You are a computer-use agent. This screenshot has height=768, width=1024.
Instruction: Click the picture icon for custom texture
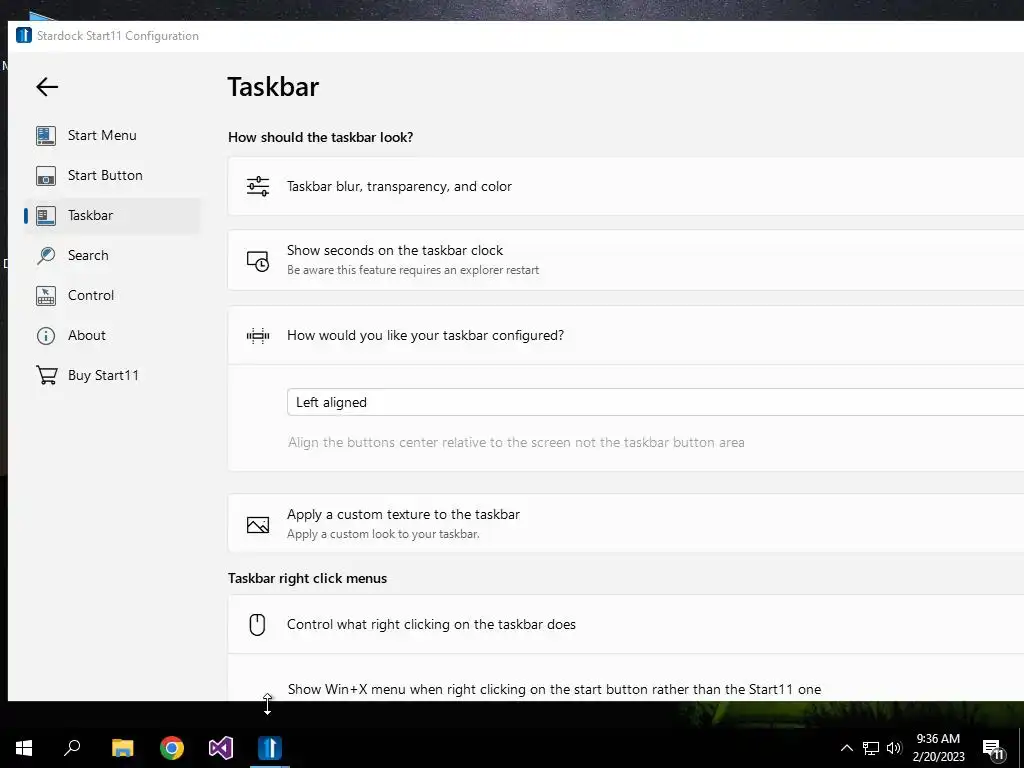(258, 524)
